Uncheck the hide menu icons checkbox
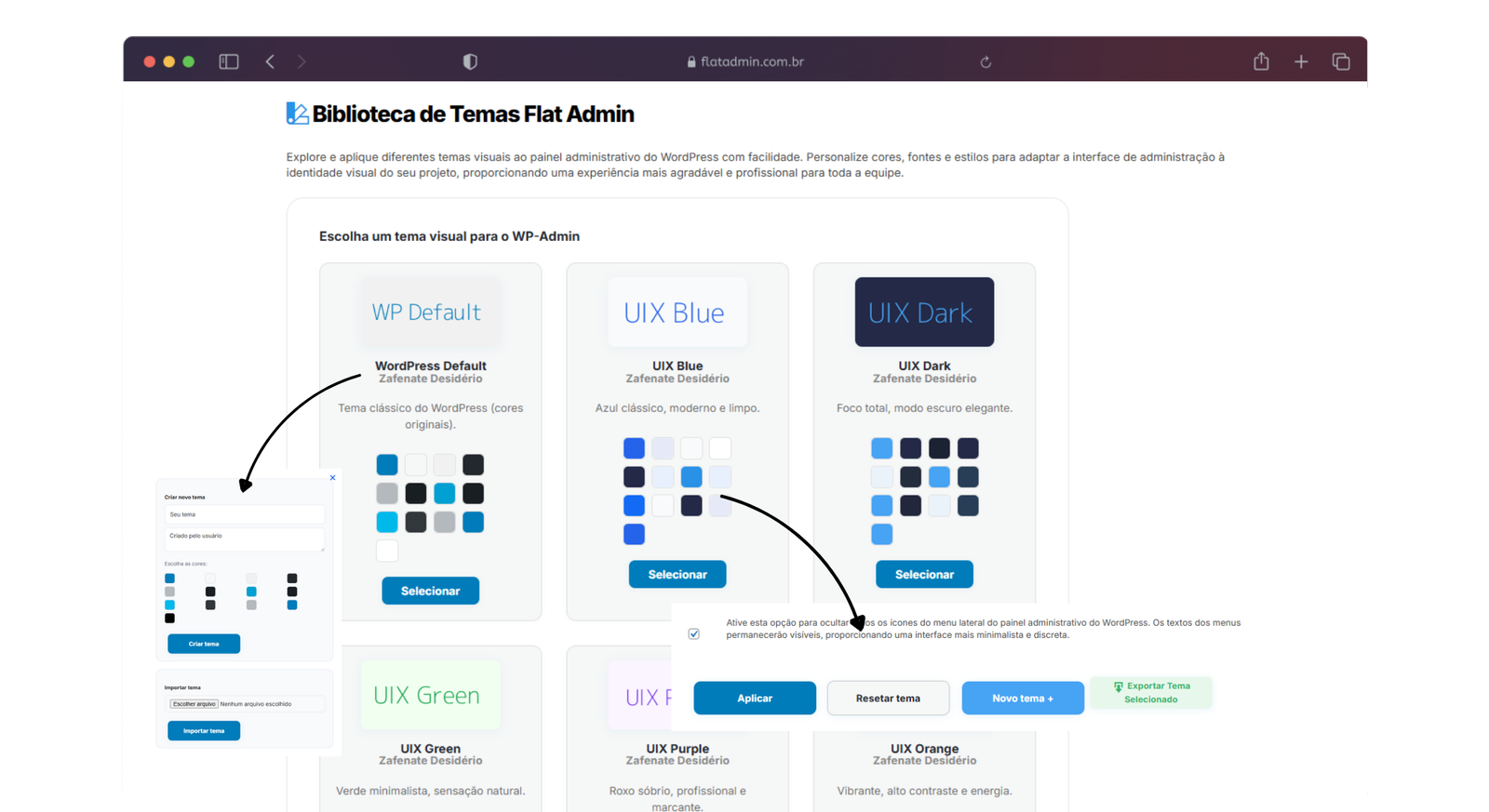Viewport: 1489px width, 812px height. coord(693,633)
